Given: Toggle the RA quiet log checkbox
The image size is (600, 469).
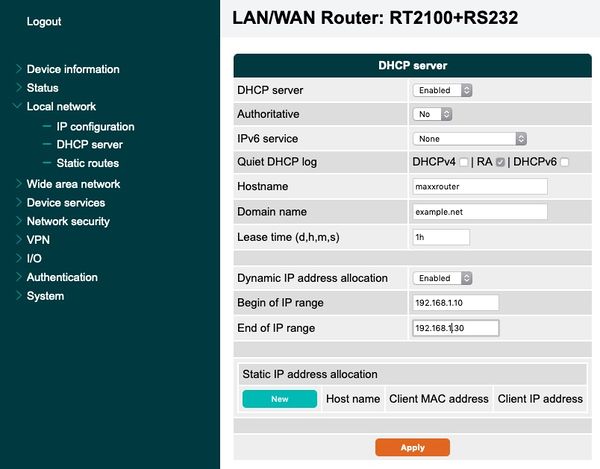Looking at the screenshot, I should 500,162.
